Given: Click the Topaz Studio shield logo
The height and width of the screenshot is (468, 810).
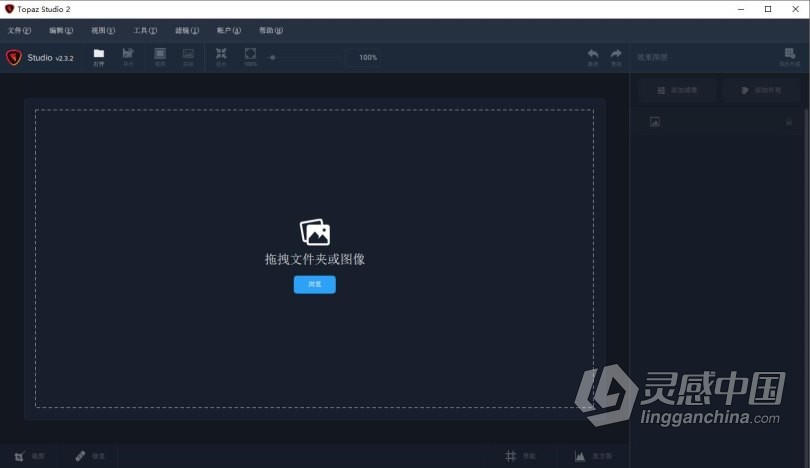Looking at the screenshot, I should tap(14, 57).
